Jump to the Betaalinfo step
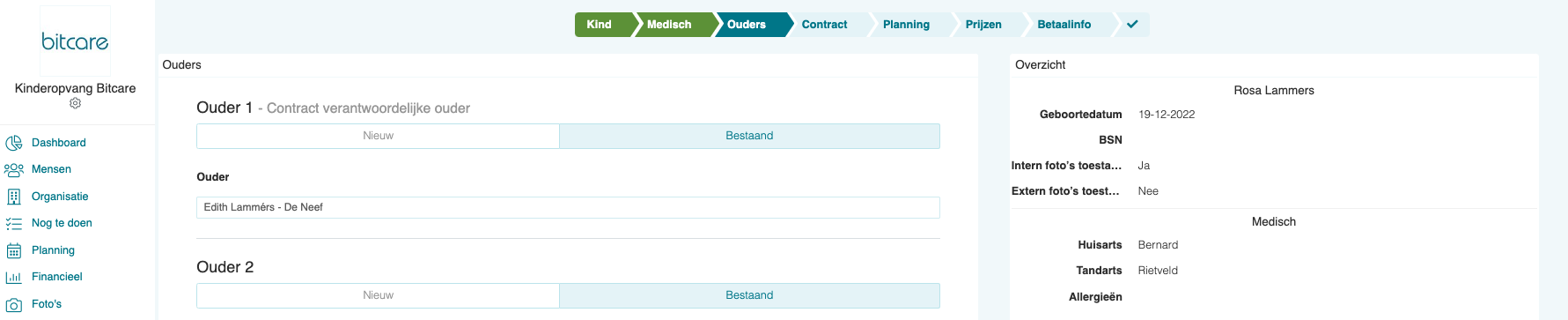The width and height of the screenshot is (1568, 320). click(x=1064, y=24)
